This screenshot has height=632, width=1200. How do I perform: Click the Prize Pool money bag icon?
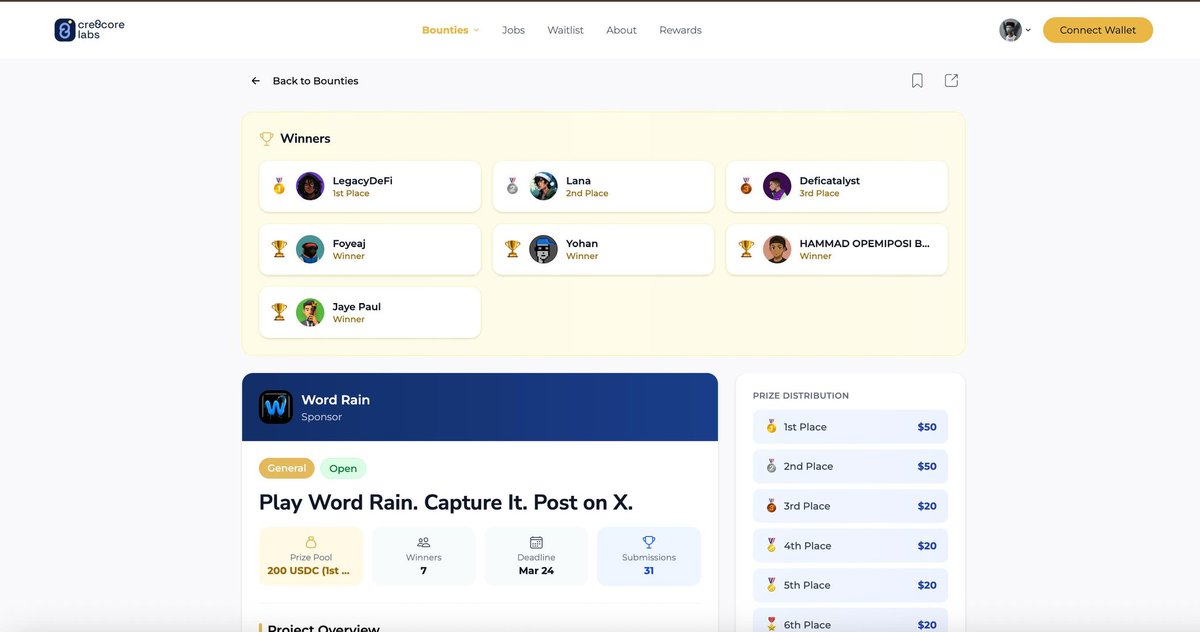click(x=310, y=542)
